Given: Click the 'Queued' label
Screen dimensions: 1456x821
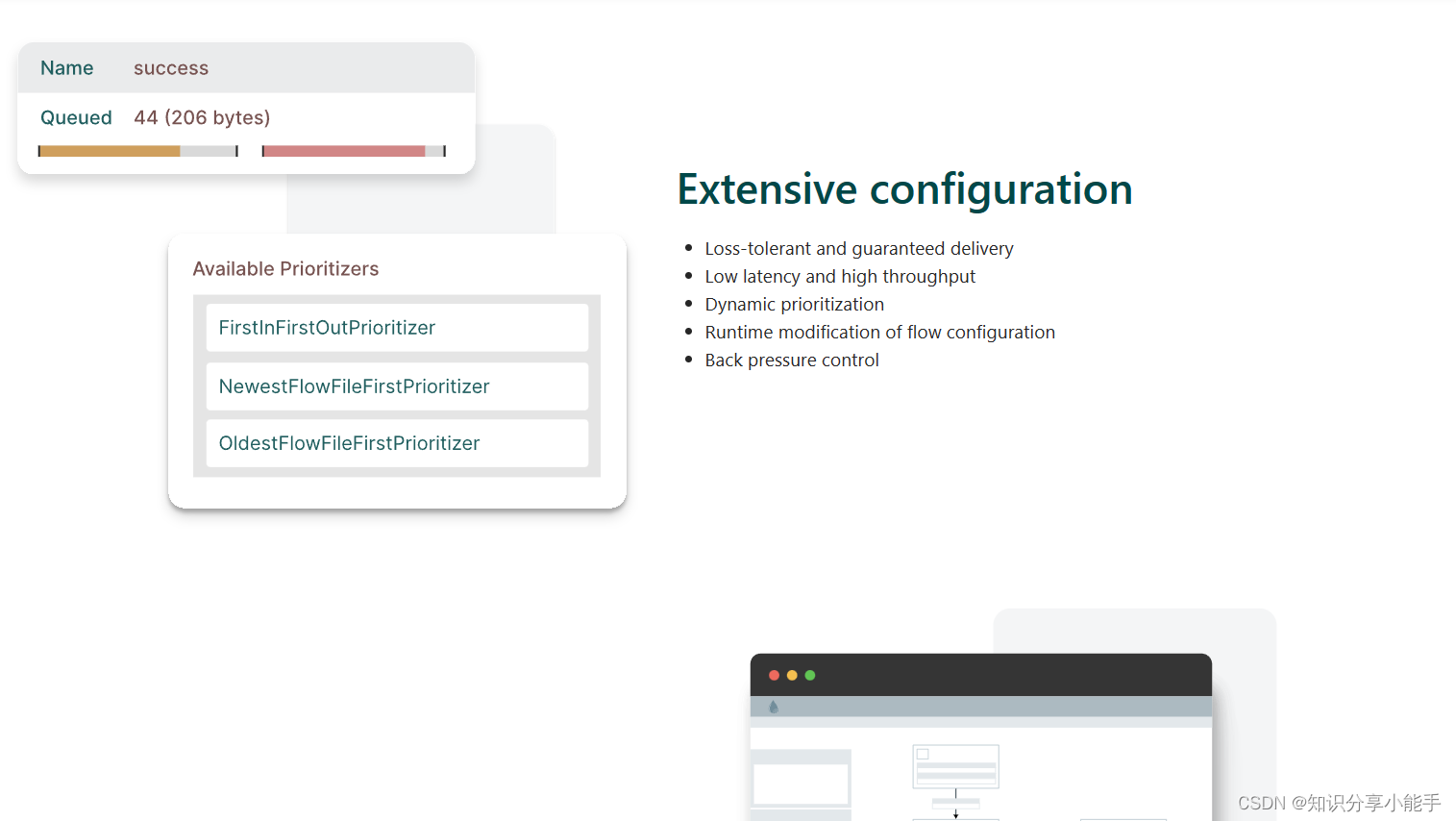Looking at the screenshot, I should point(76,117).
